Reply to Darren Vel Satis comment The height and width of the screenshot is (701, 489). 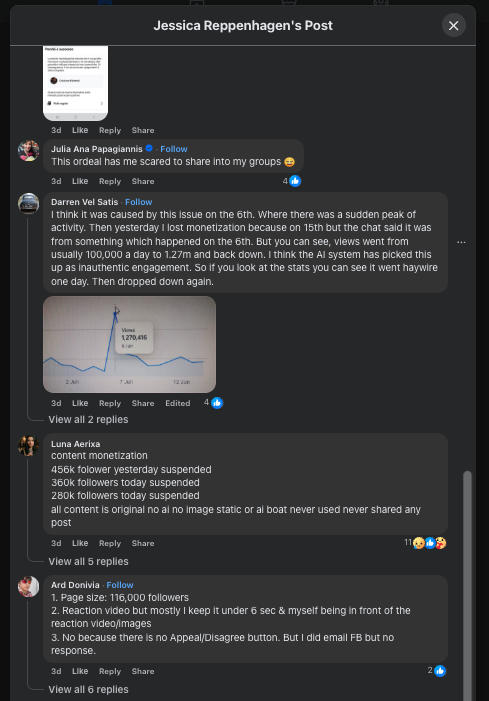click(110, 403)
